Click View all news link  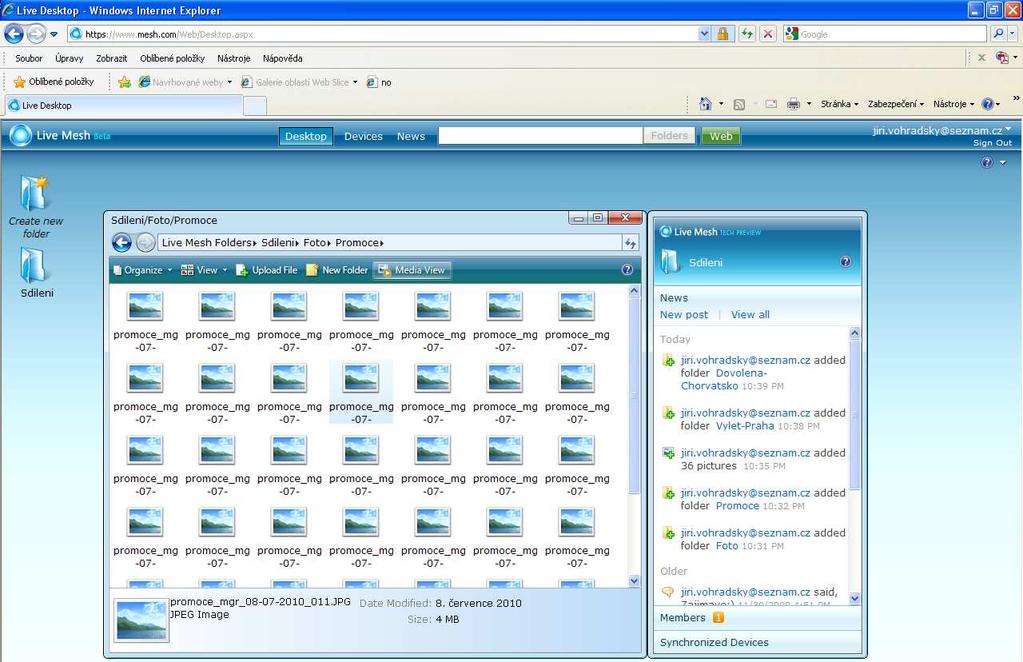750,314
